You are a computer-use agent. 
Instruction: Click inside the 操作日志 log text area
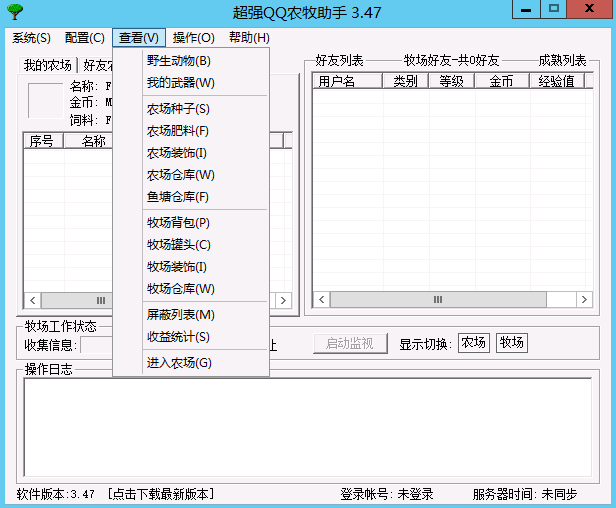point(308,427)
